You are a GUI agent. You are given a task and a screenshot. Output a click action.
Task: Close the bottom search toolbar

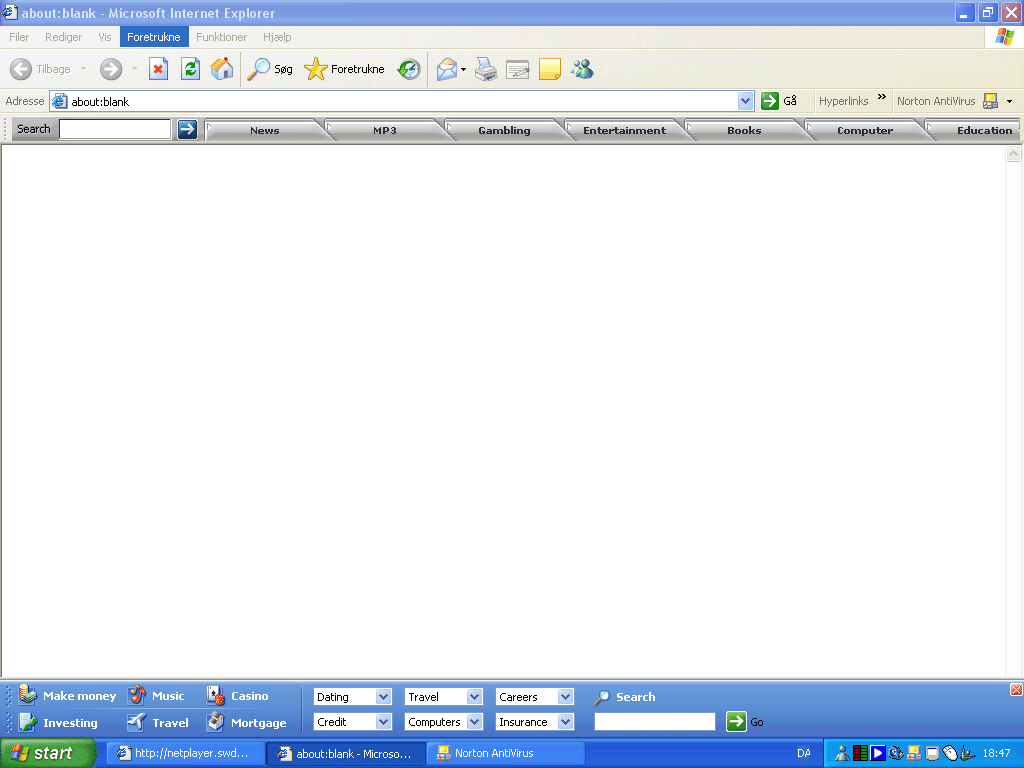[1016, 690]
